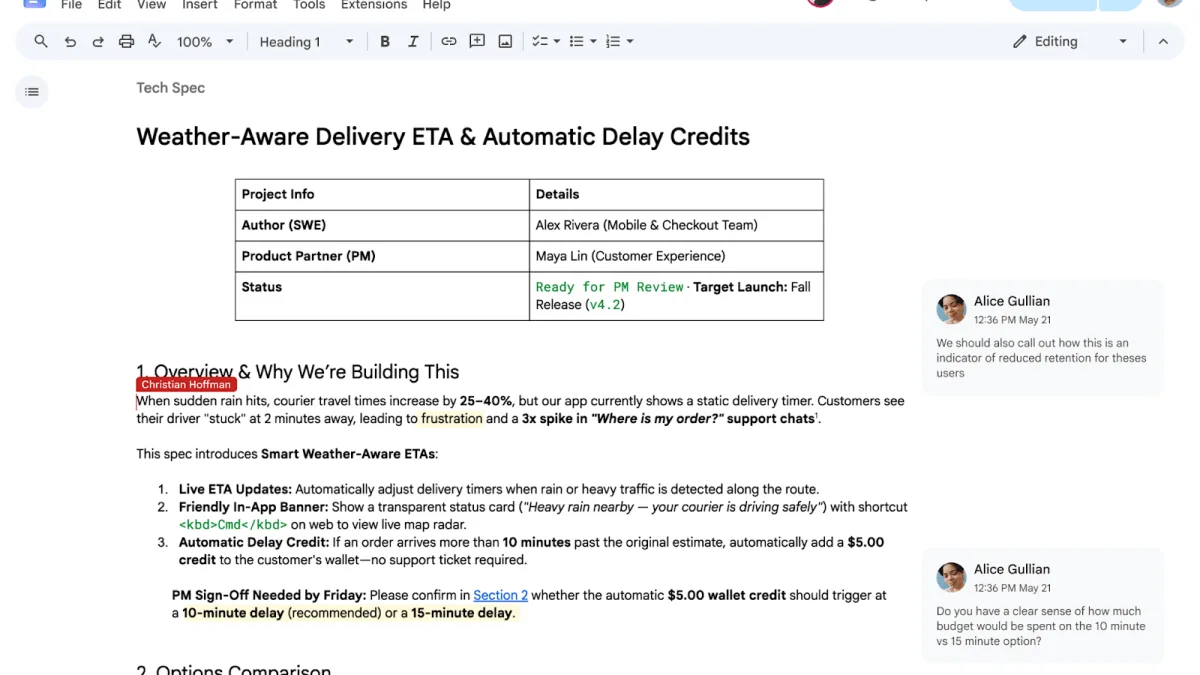Expand the numbered list options arrow
Viewport: 1200px width, 675px height.
[x=629, y=41]
